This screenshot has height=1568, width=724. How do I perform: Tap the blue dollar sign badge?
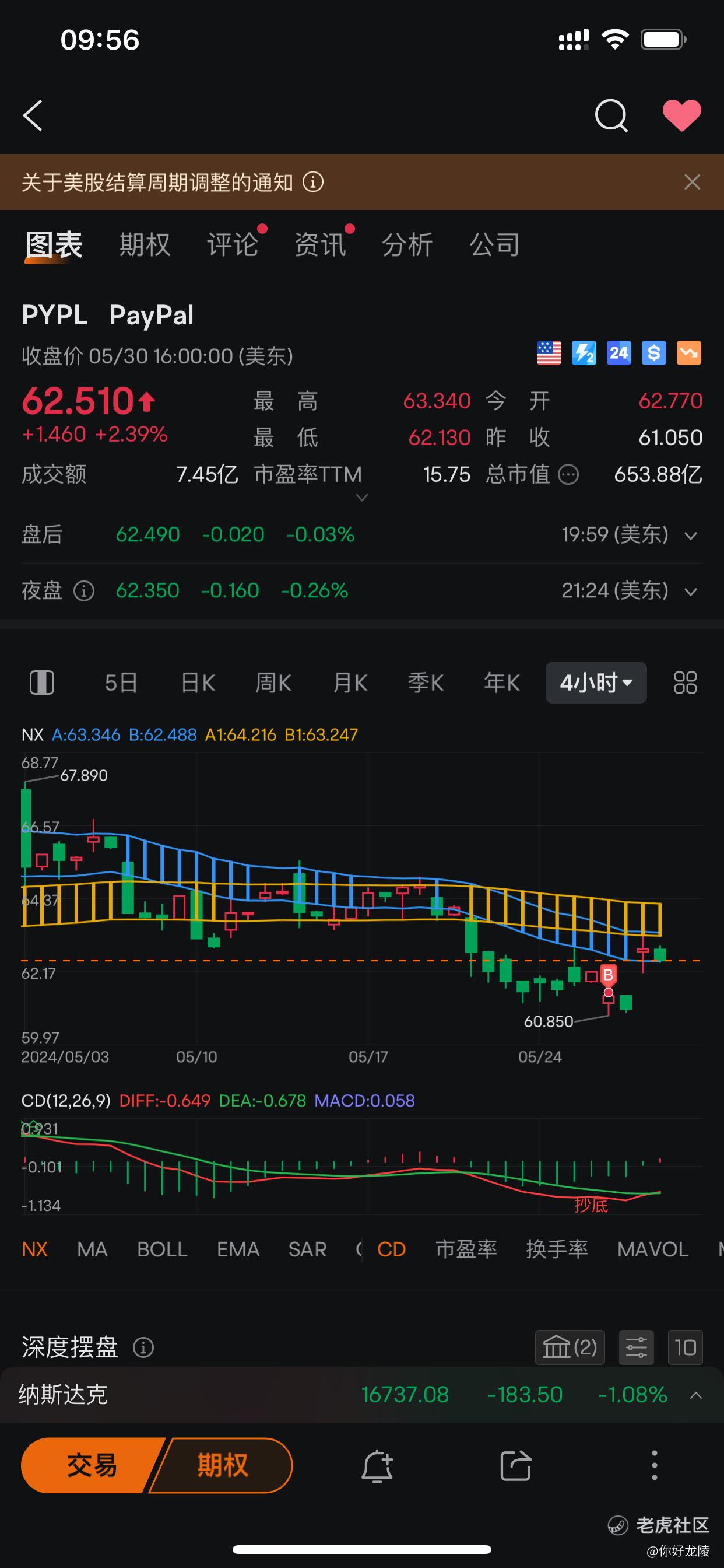[654, 353]
